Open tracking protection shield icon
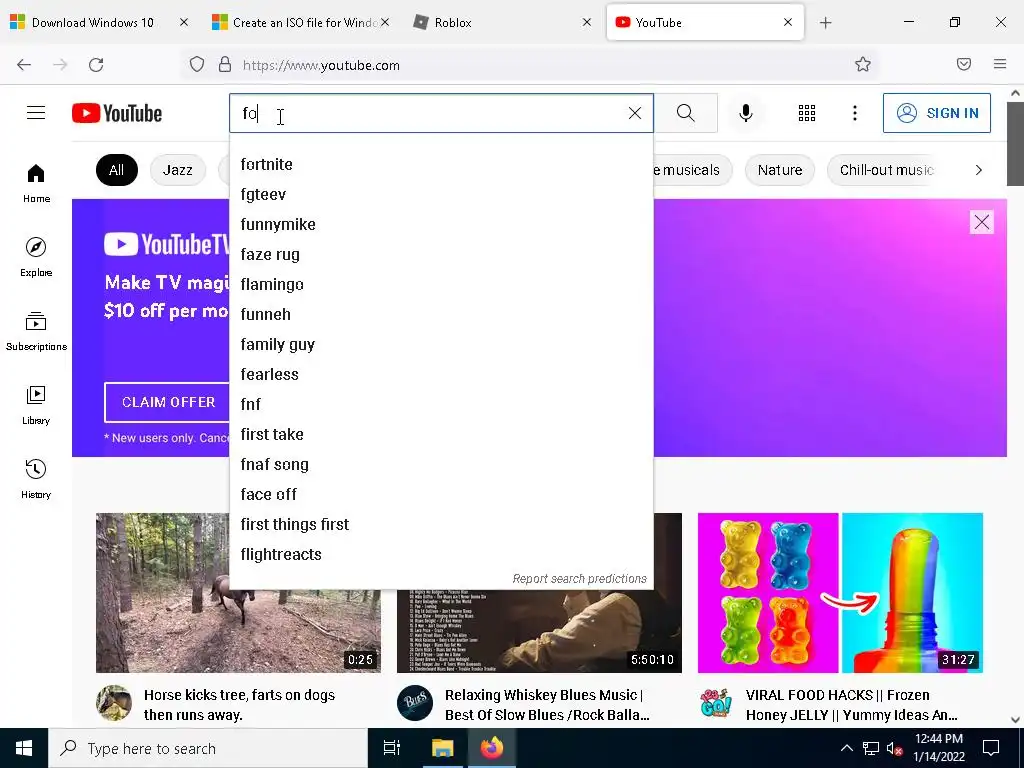Screen dimensions: 1024x768 [197, 65]
